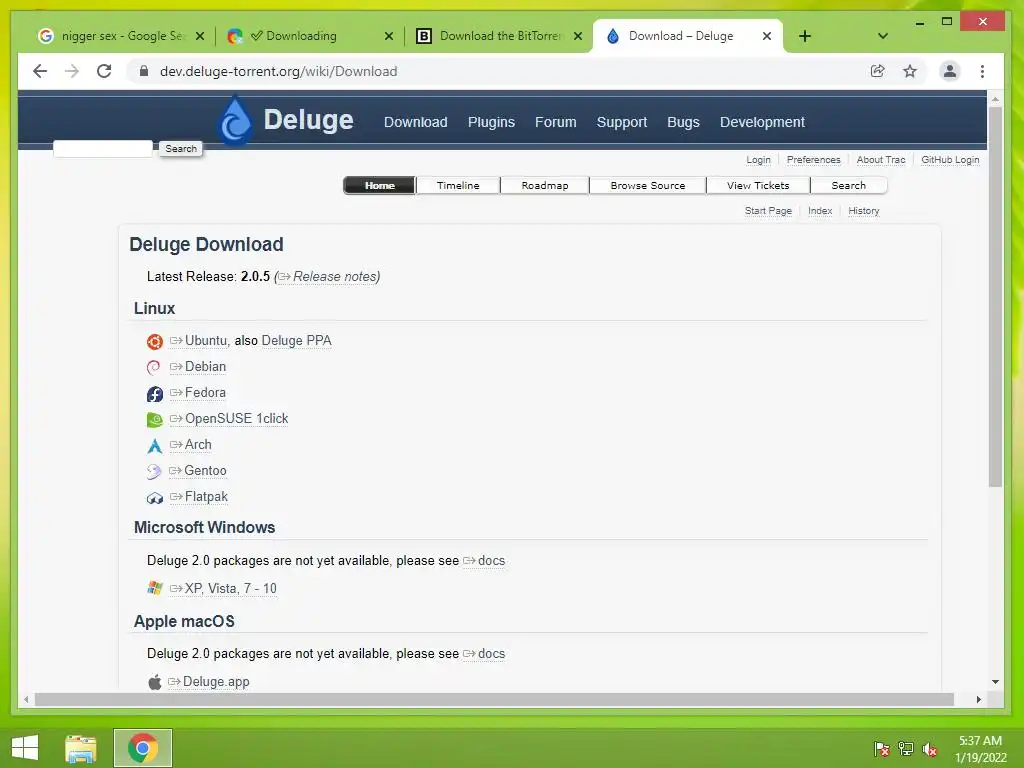Select the Home navigation tab
This screenshot has height=768, width=1024.
pyautogui.click(x=379, y=185)
